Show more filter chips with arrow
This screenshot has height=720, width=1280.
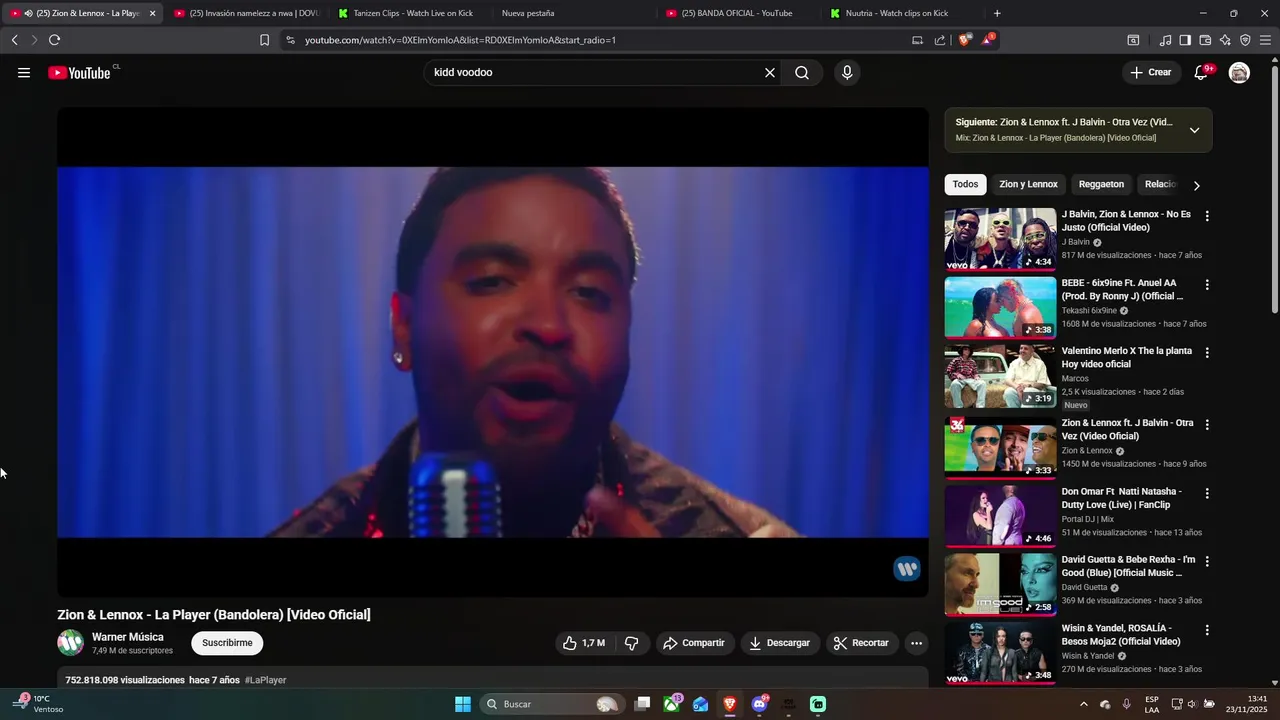click(x=1196, y=185)
